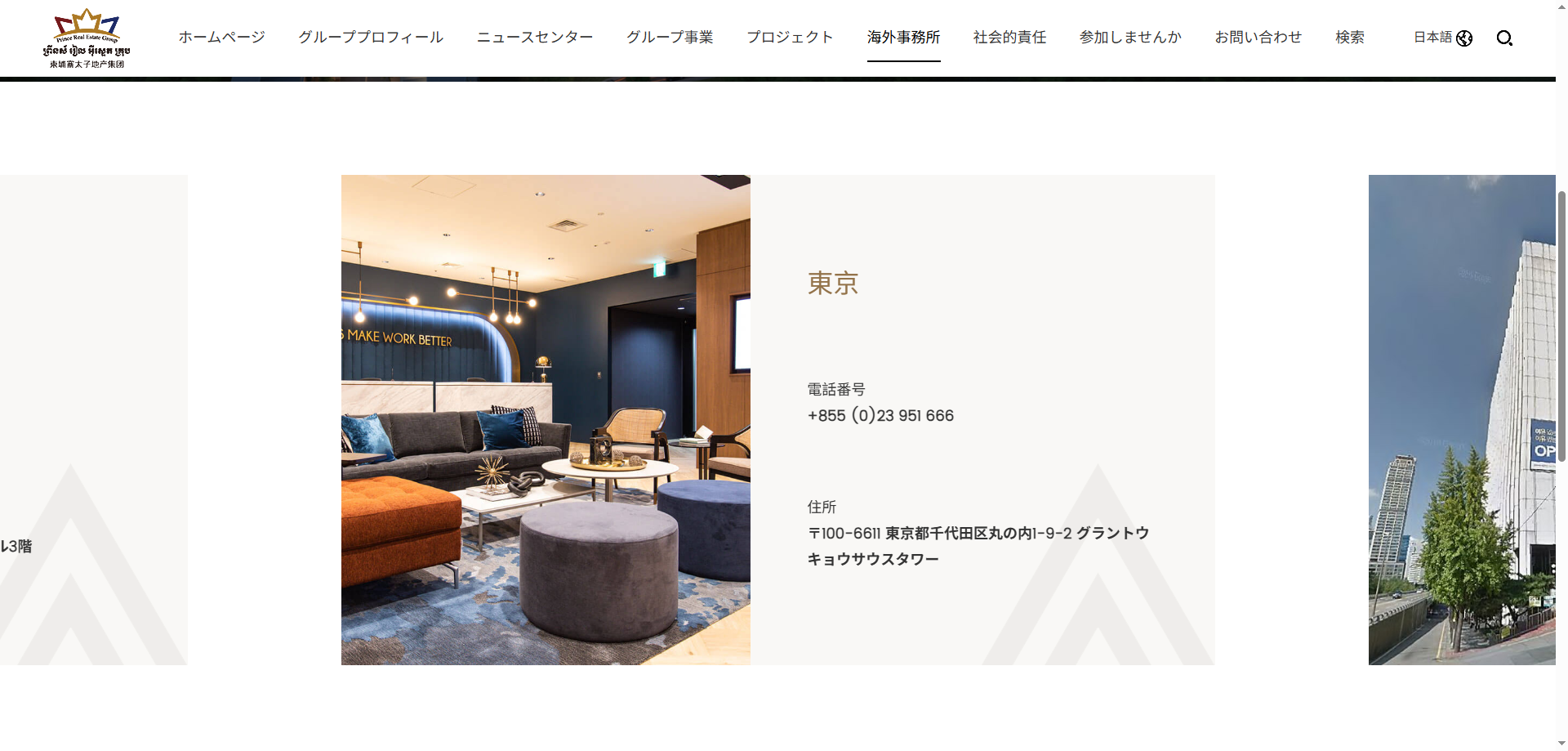1568x751 pixels.
Task: Click the Tokyo office lounge photo
Action: (546, 419)
